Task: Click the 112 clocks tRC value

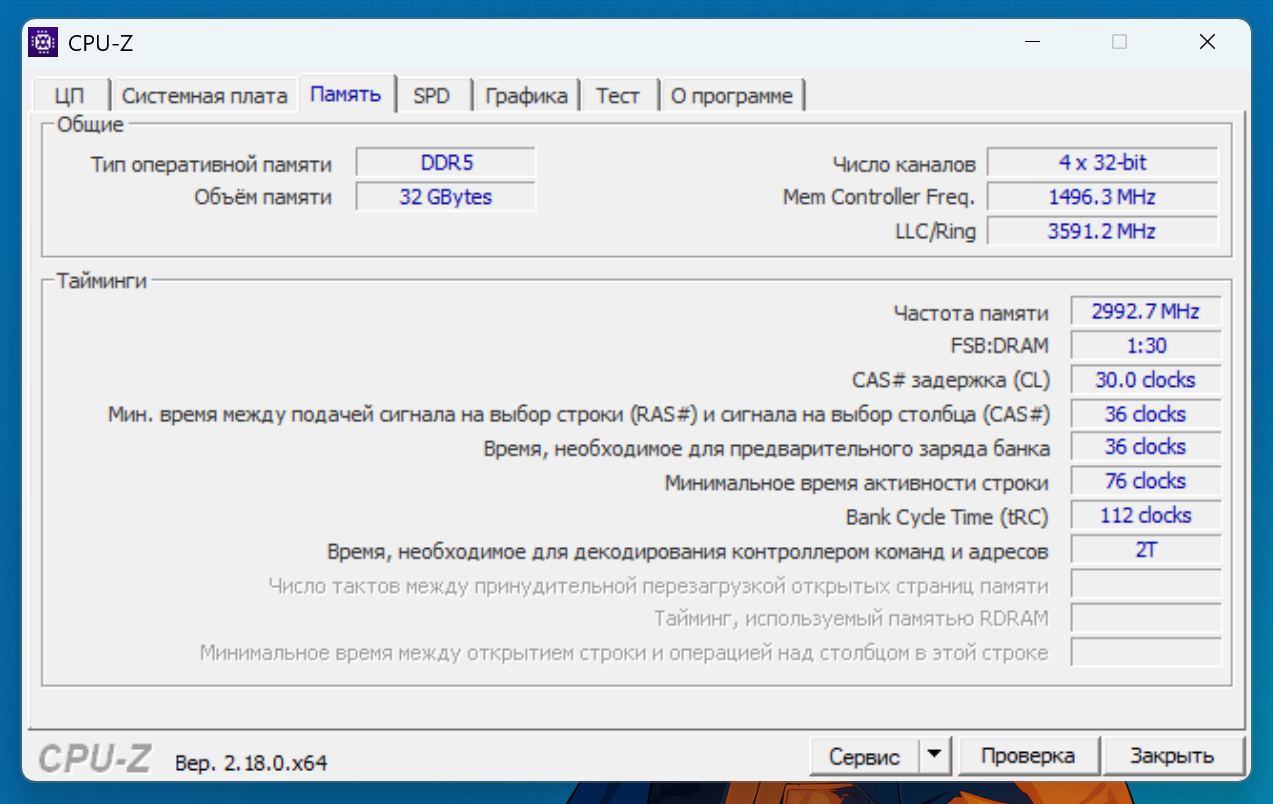Action: (1146, 515)
